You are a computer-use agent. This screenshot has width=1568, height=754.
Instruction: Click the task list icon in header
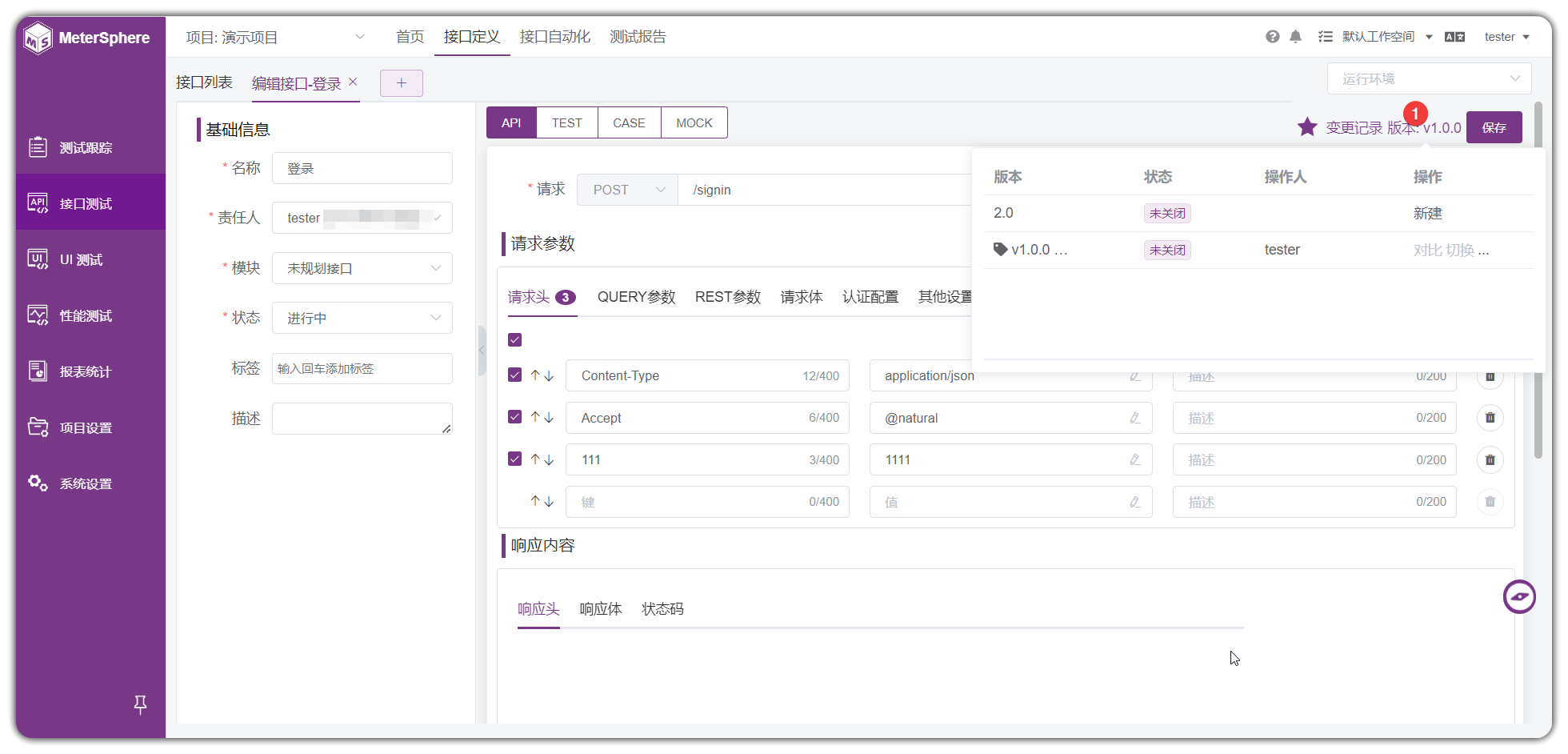[x=1326, y=37]
